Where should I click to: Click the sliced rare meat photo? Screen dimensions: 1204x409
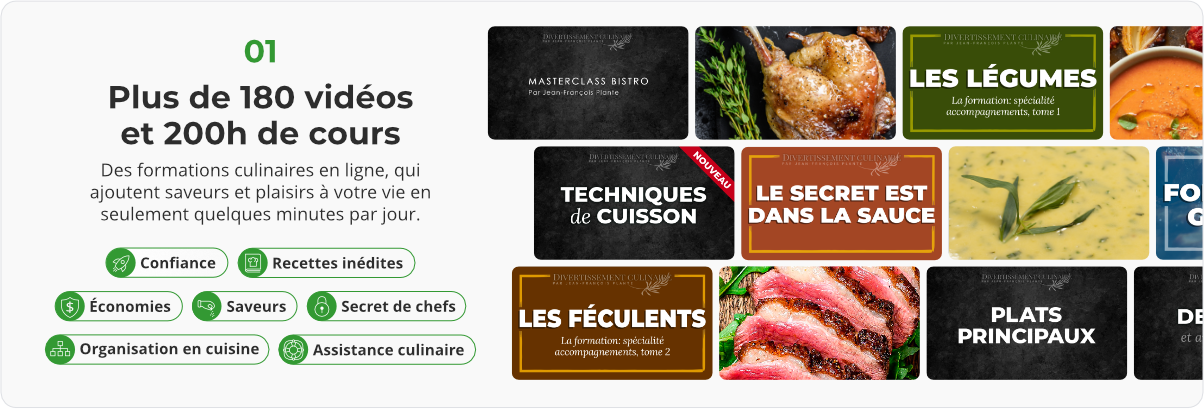819,323
